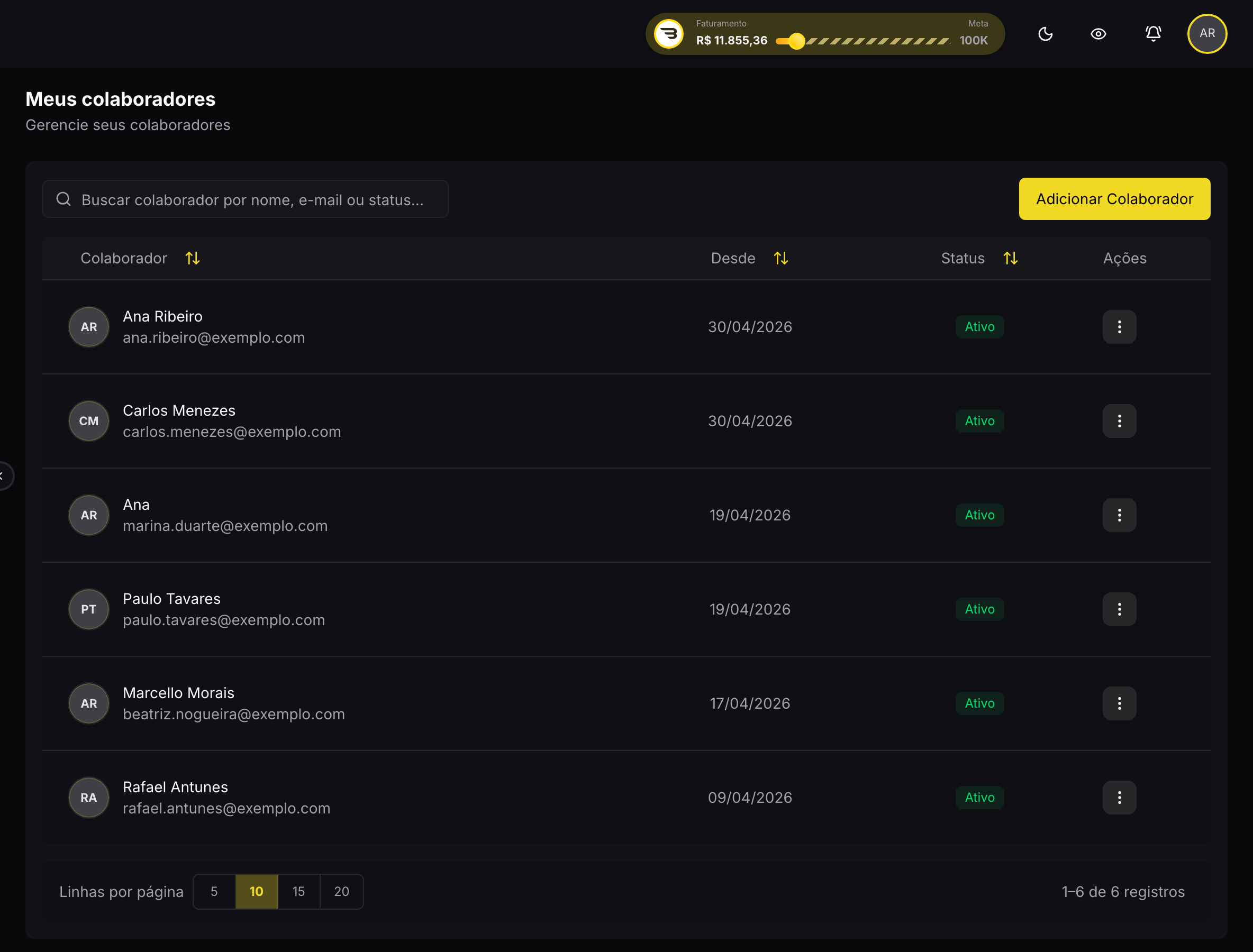Click the AR avatar in marina.duarte row
Screen dimensions: 1253x952
click(x=88, y=515)
